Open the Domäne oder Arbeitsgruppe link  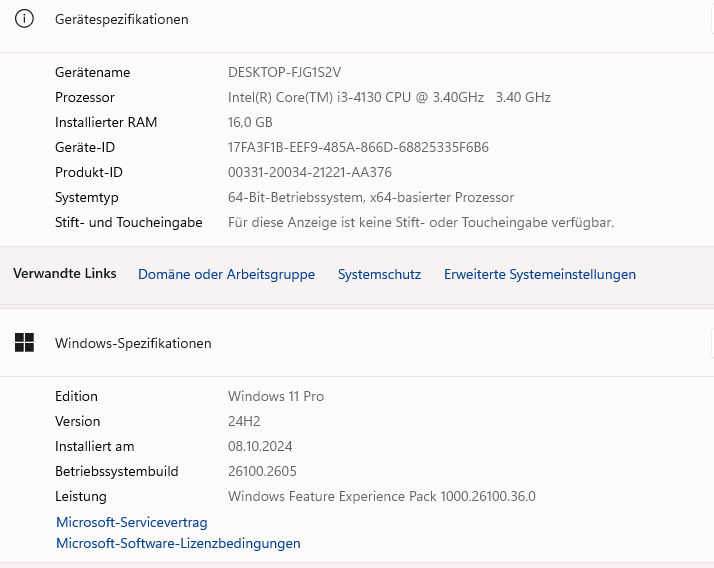[x=226, y=274]
